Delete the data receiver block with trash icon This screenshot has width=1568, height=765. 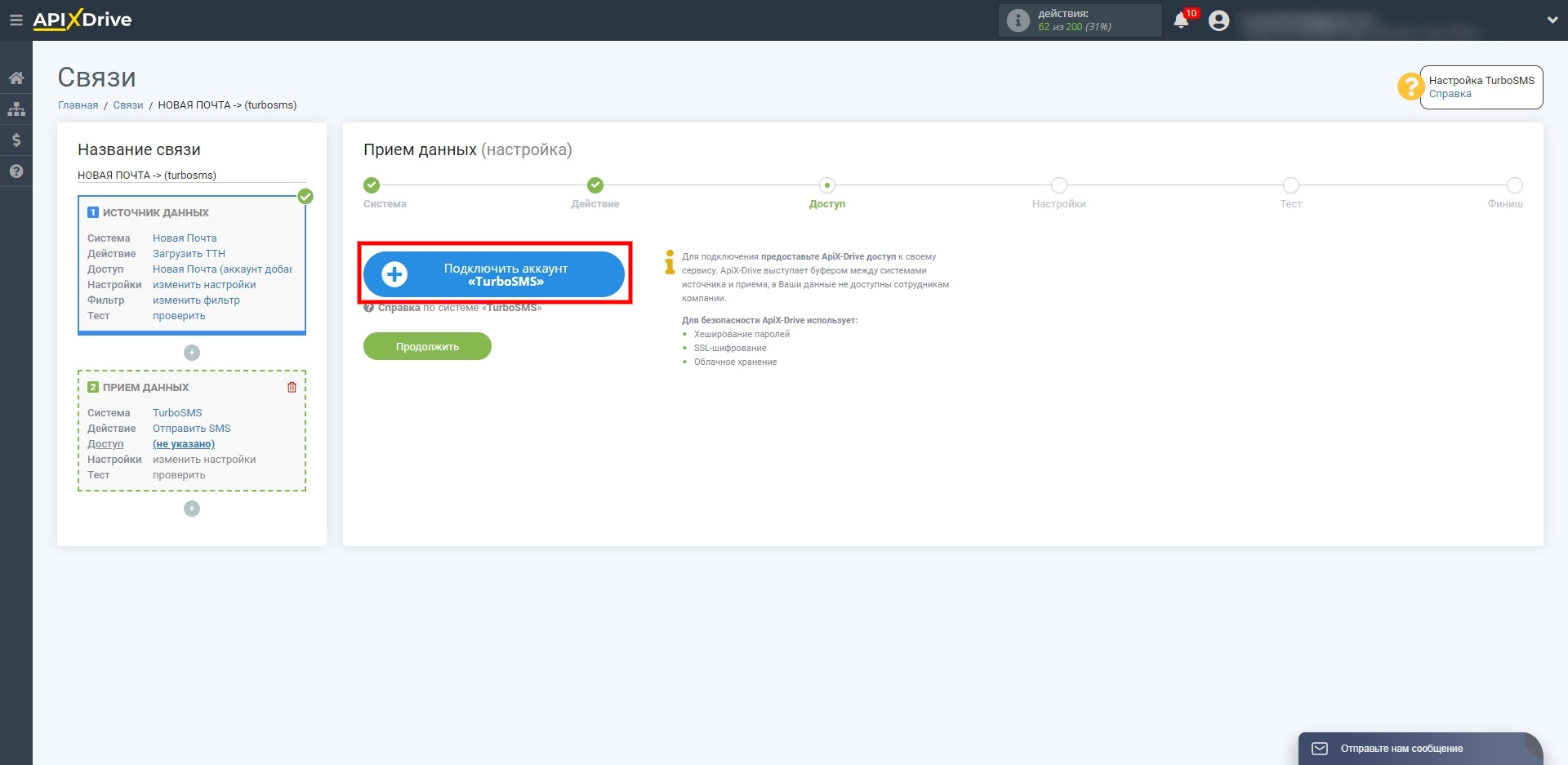coord(292,387)
